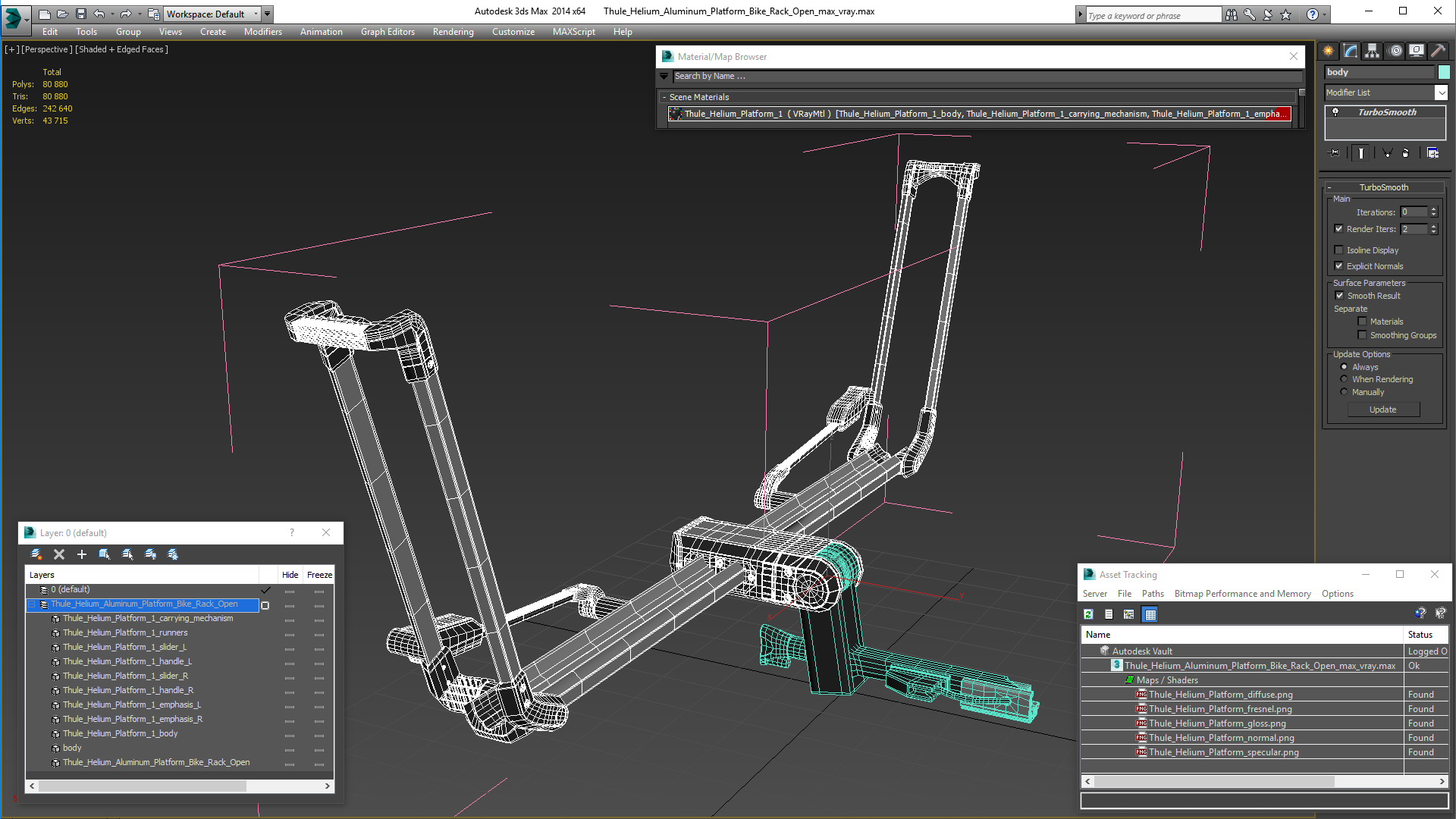1456x819 pixels.
Task: Remove modifier from stack trash icon
Action: (x=1406, y=153)
